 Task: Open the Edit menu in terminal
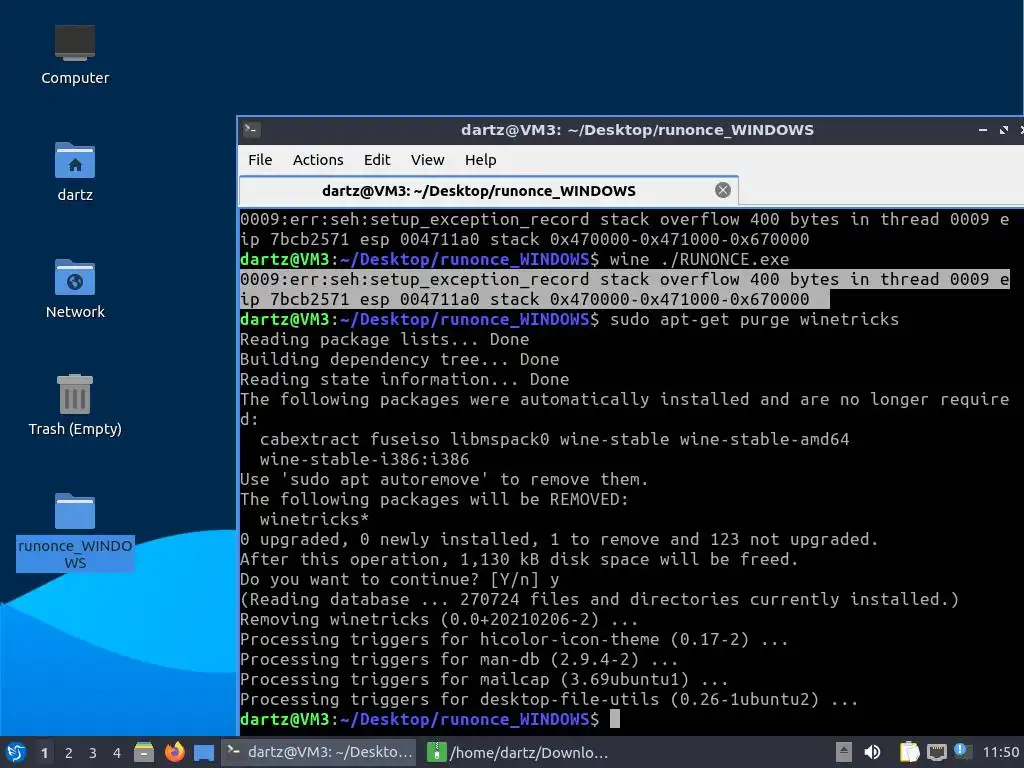tap(377, 160)
